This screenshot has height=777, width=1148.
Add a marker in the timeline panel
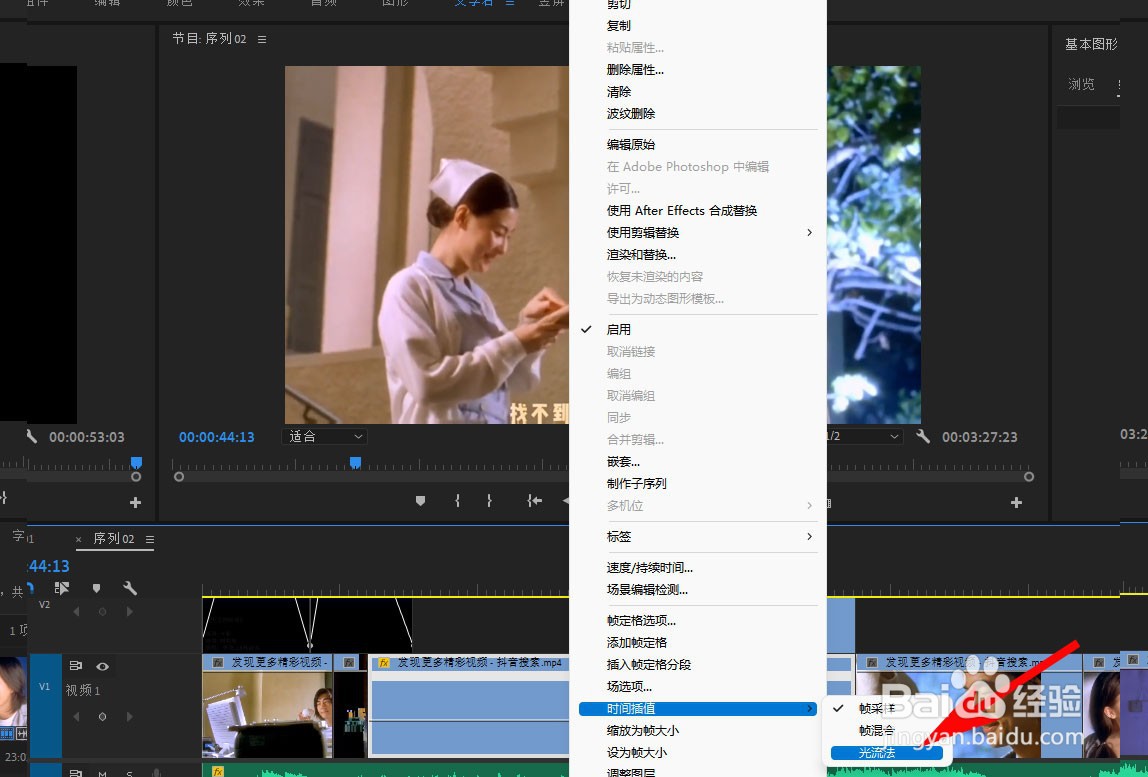(x=96, y=588)
